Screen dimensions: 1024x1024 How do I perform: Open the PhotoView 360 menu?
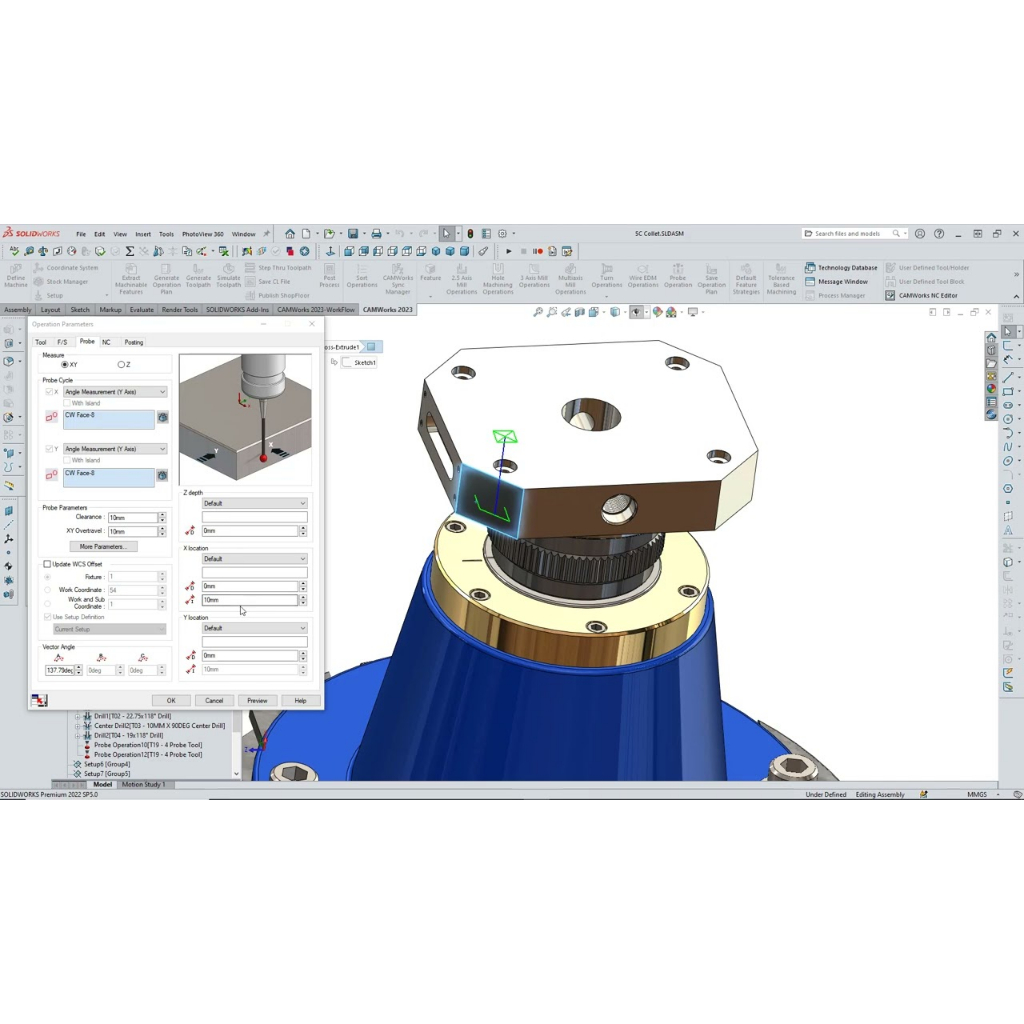click(x=202, y=234)
